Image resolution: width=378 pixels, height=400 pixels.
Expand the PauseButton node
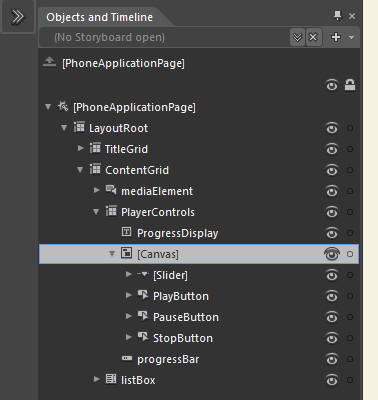coord(128,317)
